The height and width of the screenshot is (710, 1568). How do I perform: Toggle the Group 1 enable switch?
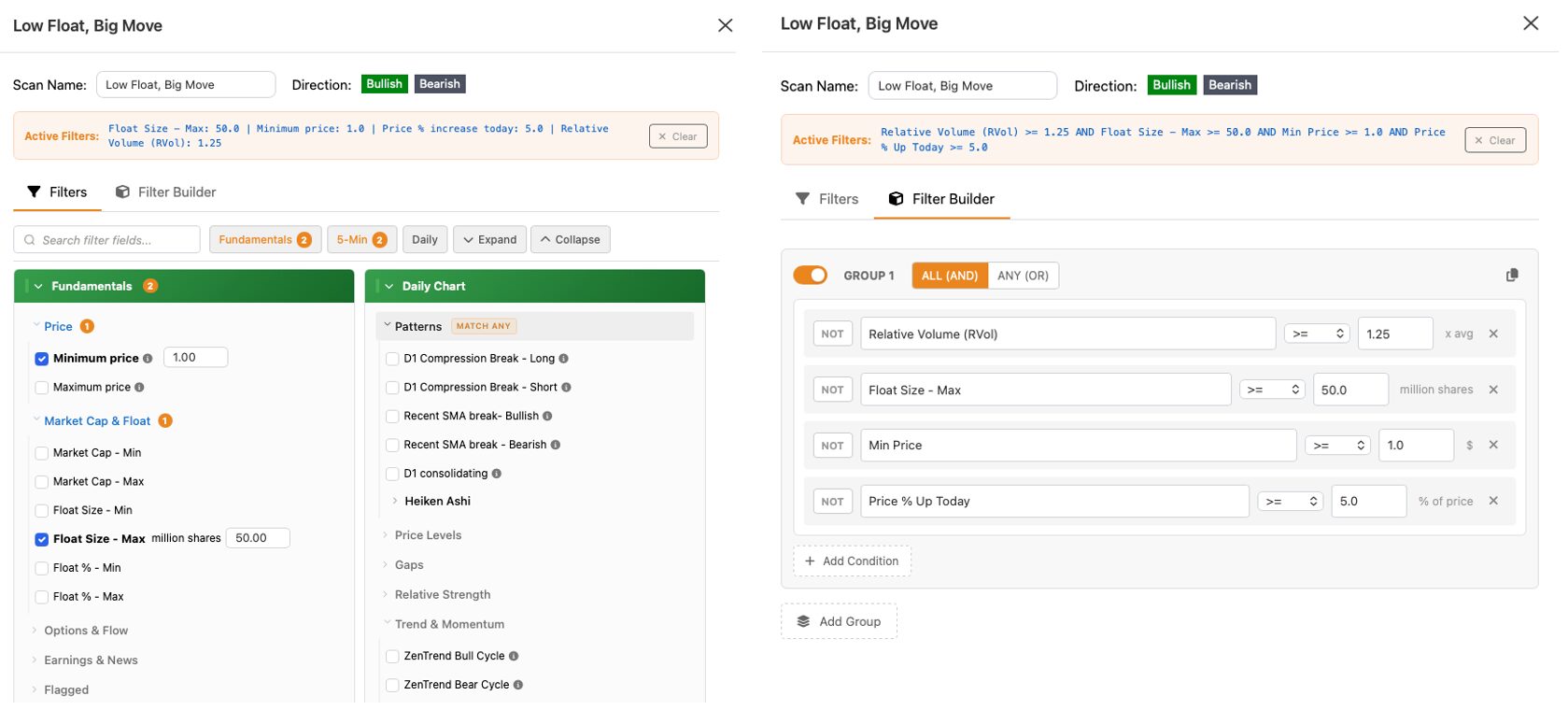pyautogui.click(x=811, y=275)
